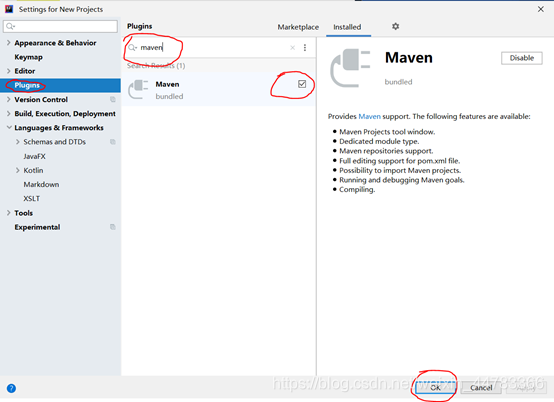Switch to the Installed tab
554x402 pixels.
coord(347,27)
